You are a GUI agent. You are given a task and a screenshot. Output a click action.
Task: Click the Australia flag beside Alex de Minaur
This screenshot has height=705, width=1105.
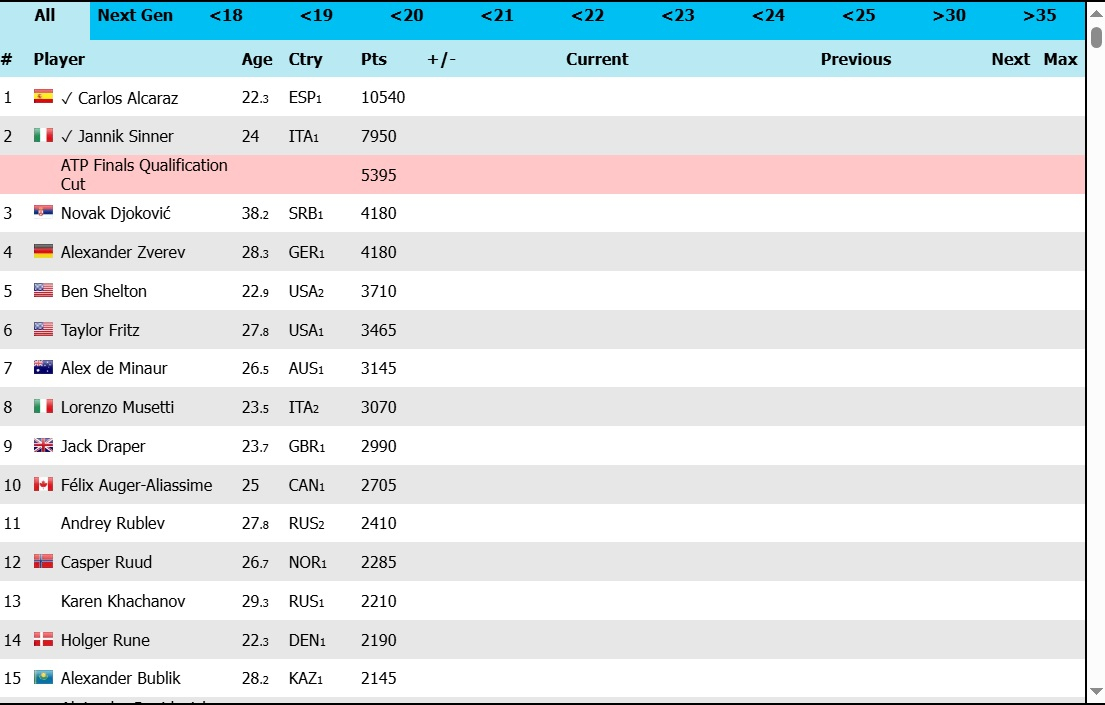pos(43,368)
